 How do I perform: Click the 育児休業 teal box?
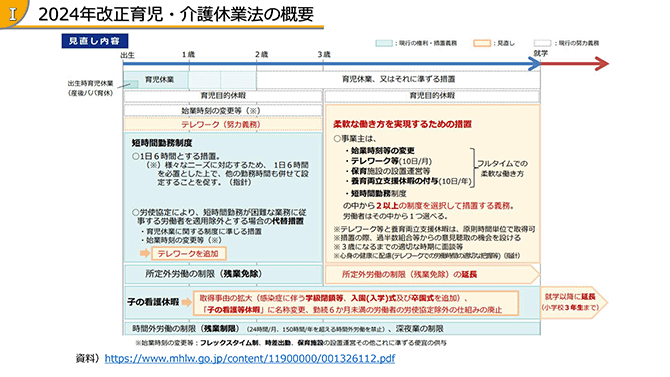[x=156, y=80]
